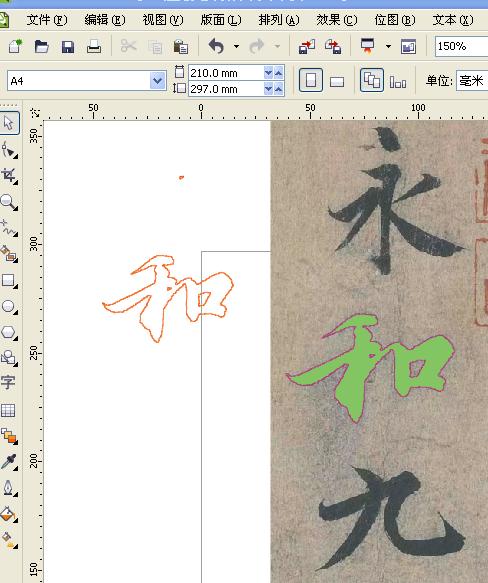Activate the Zoom magnifier tool
The image size is (488, 583).
(9, 202)
